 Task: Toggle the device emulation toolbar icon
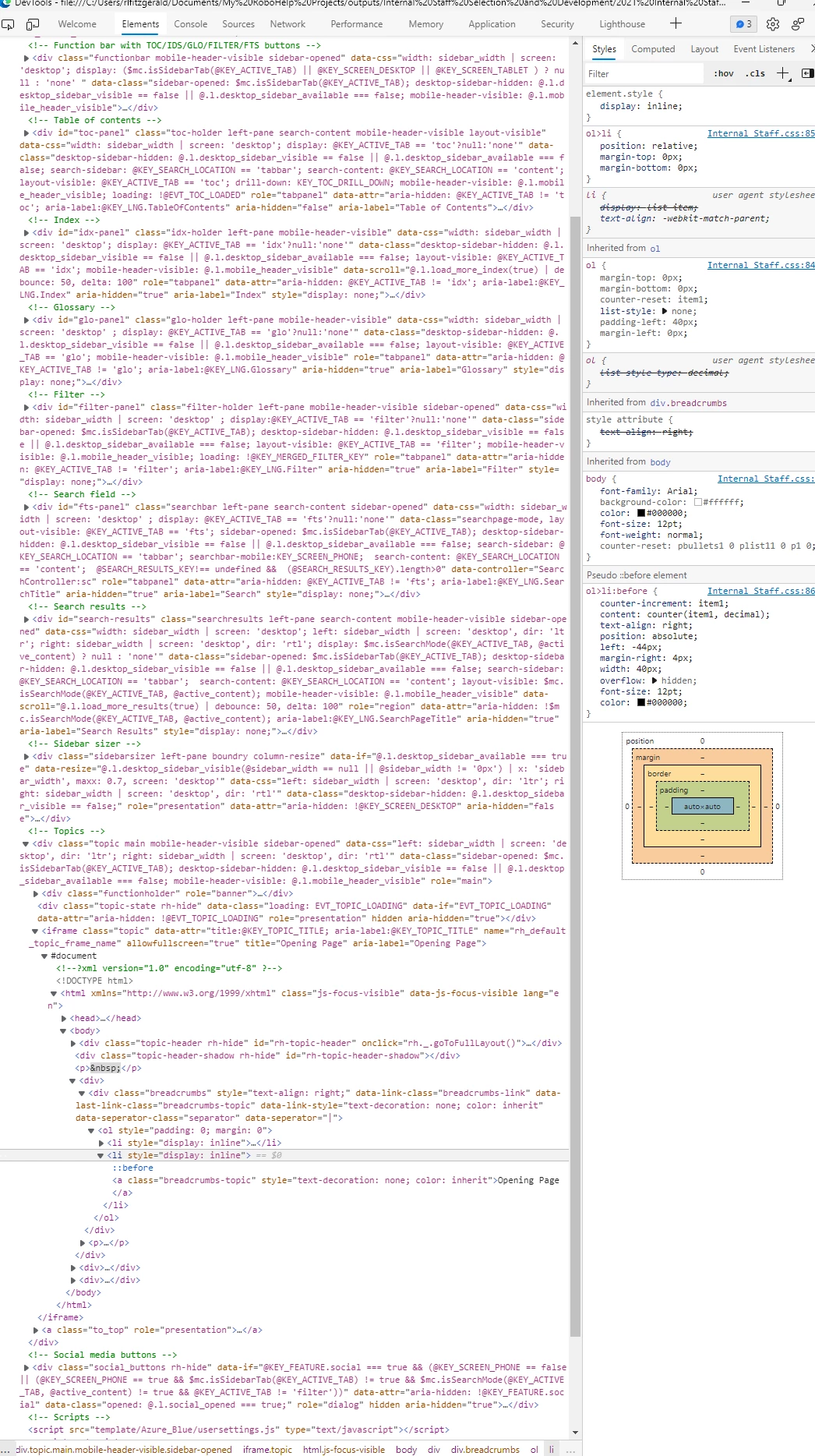point(33,24)
